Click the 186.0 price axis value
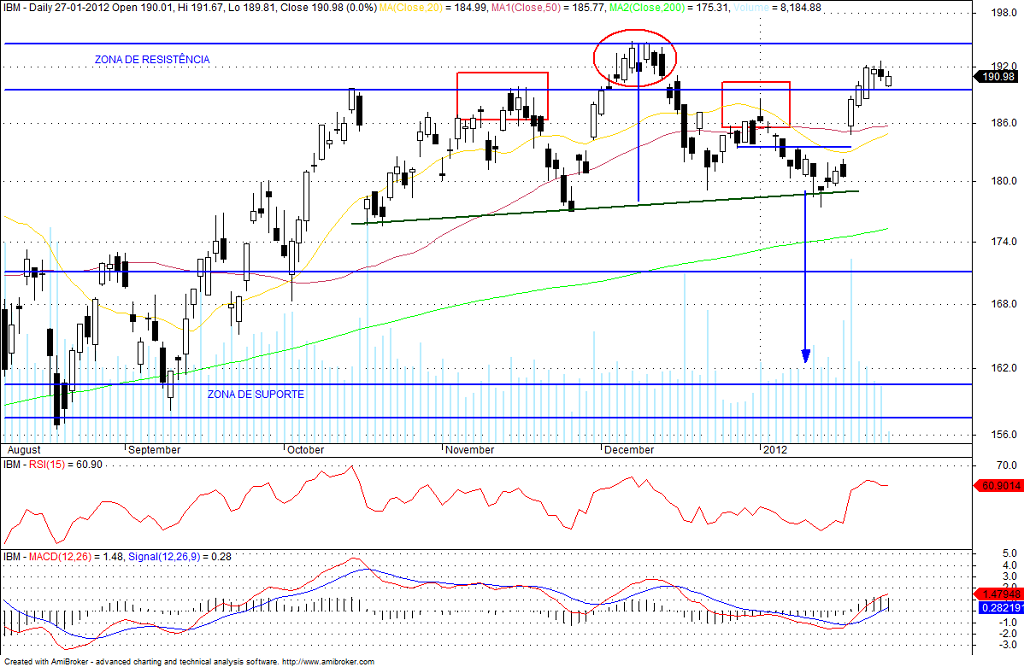1024x667 pixels. 1004,123
